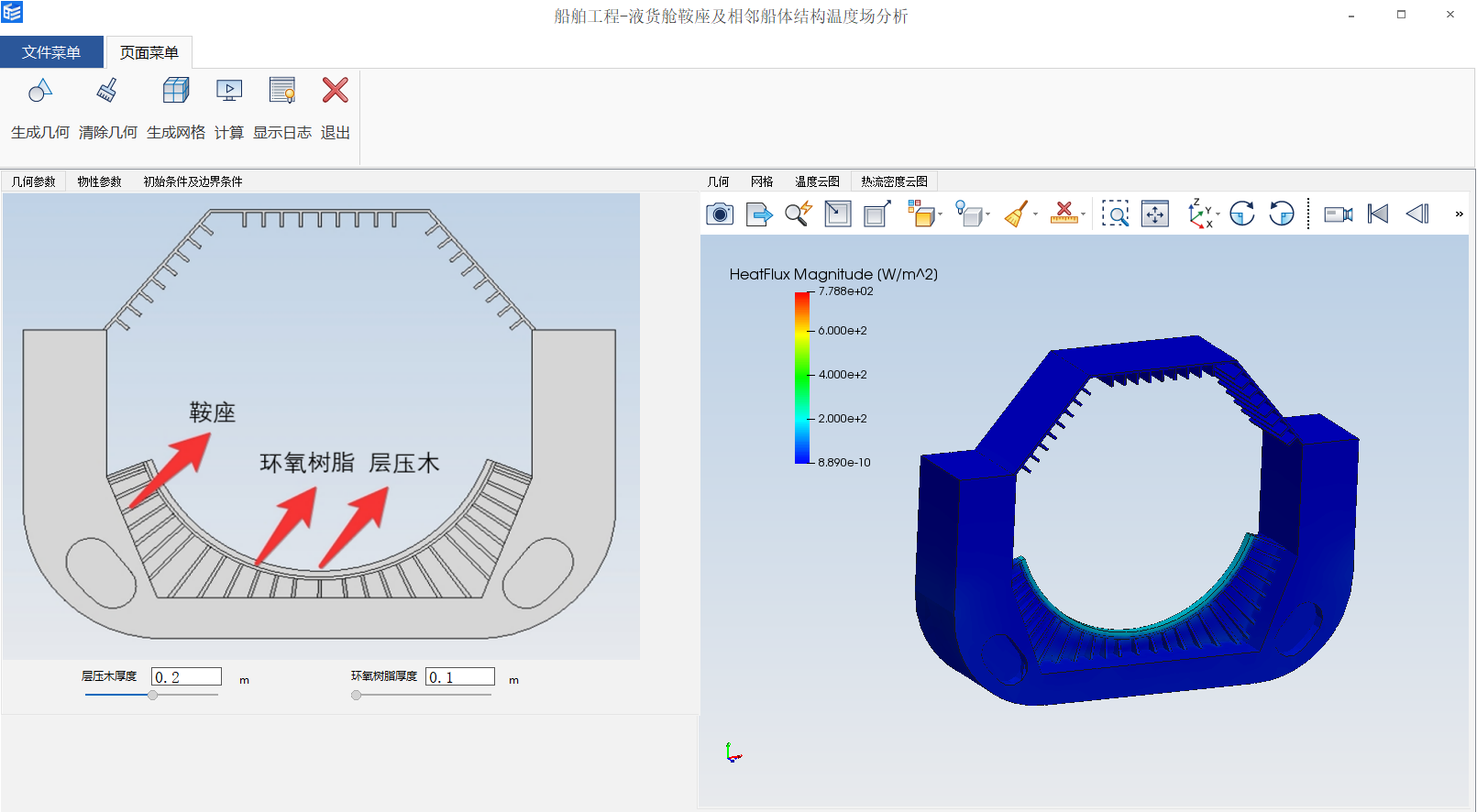Click the 环氧树脂厚度 slider handle
Viewport: 1477px width, 812px height.
point(357,695)
